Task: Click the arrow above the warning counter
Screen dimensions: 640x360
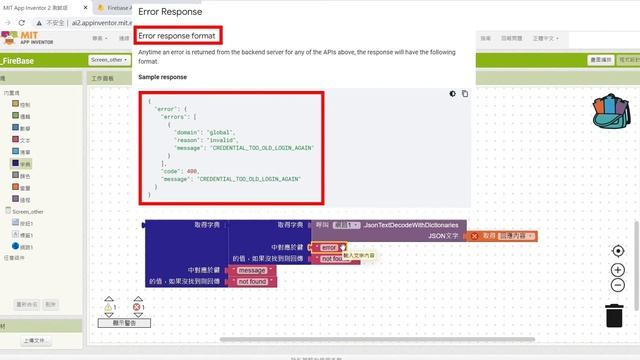Action: [109, 299]
